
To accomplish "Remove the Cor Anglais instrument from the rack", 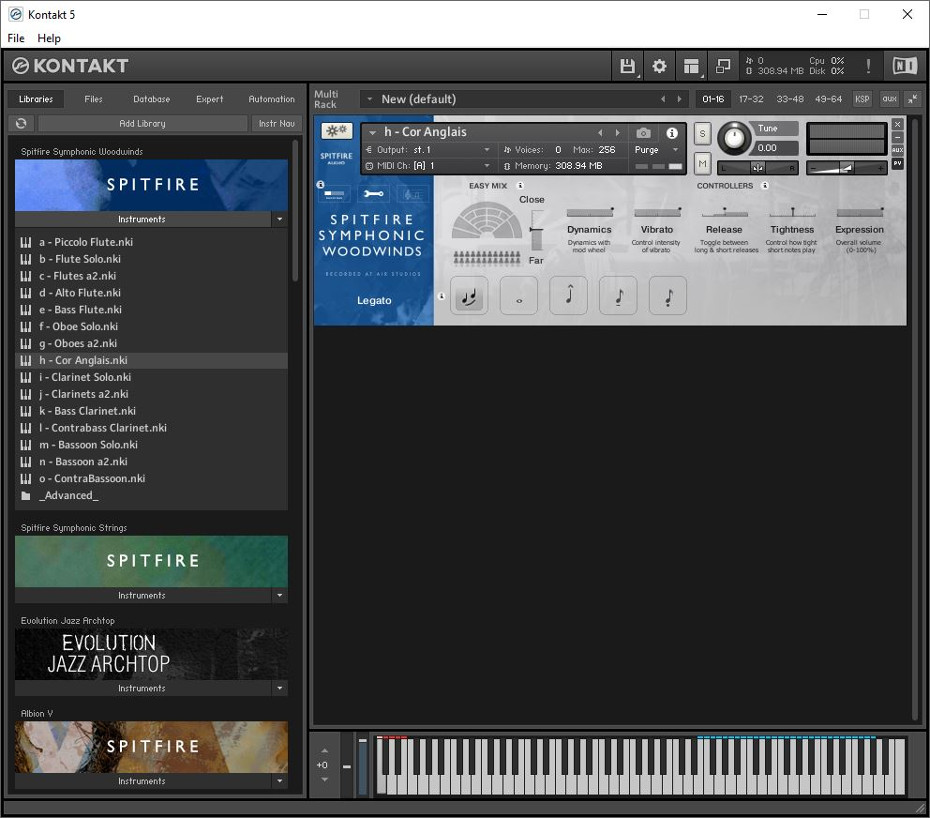I will pyautogui.click(x=897, y=124).
